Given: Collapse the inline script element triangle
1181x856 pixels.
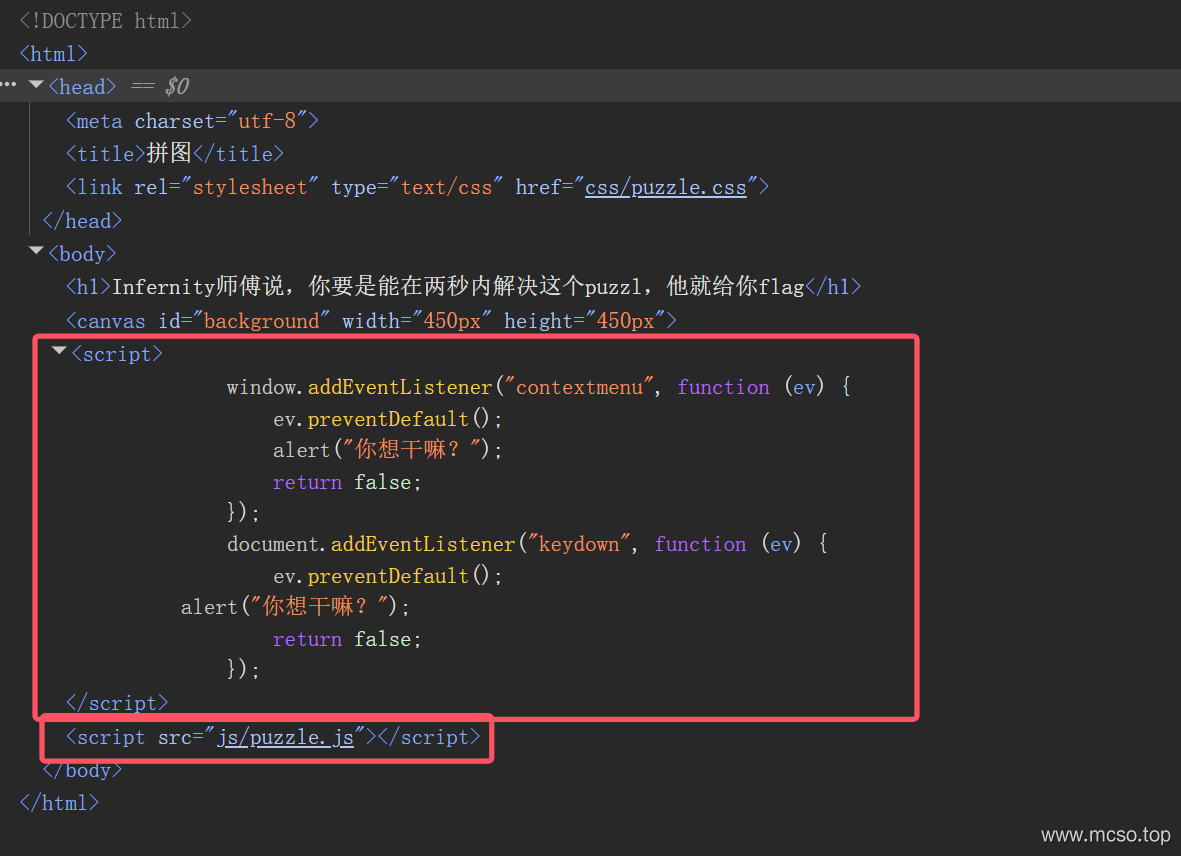Looking at the screenshot, I should 59,351.
